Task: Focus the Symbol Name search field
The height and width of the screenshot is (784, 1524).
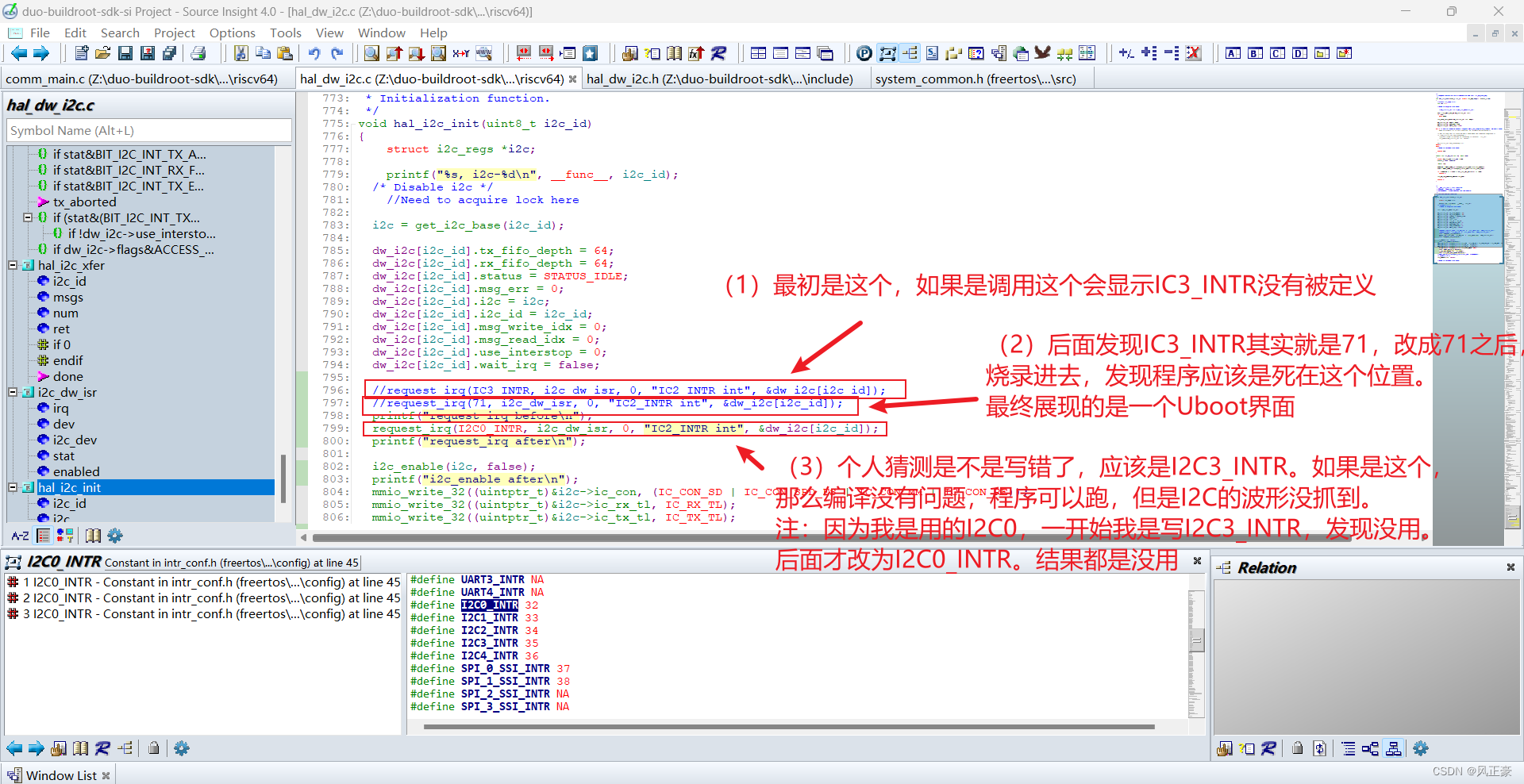Action: [x=149, y=131]
